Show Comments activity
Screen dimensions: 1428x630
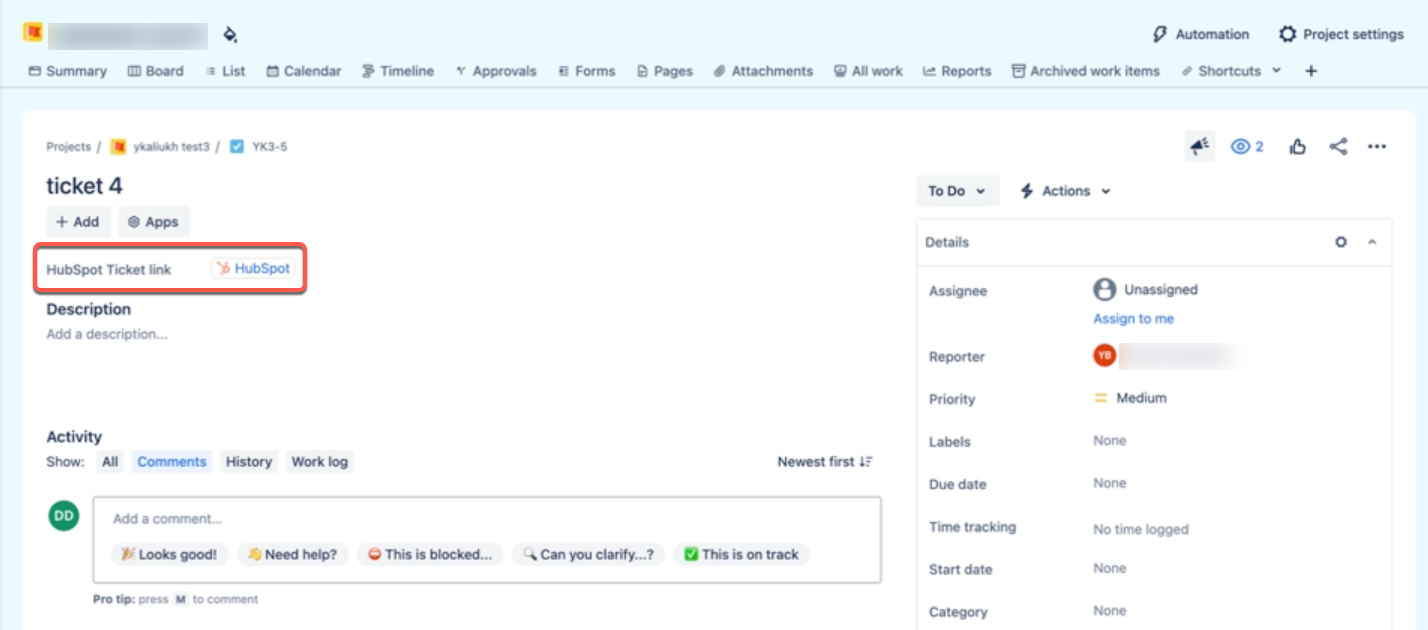pos(172,462)
